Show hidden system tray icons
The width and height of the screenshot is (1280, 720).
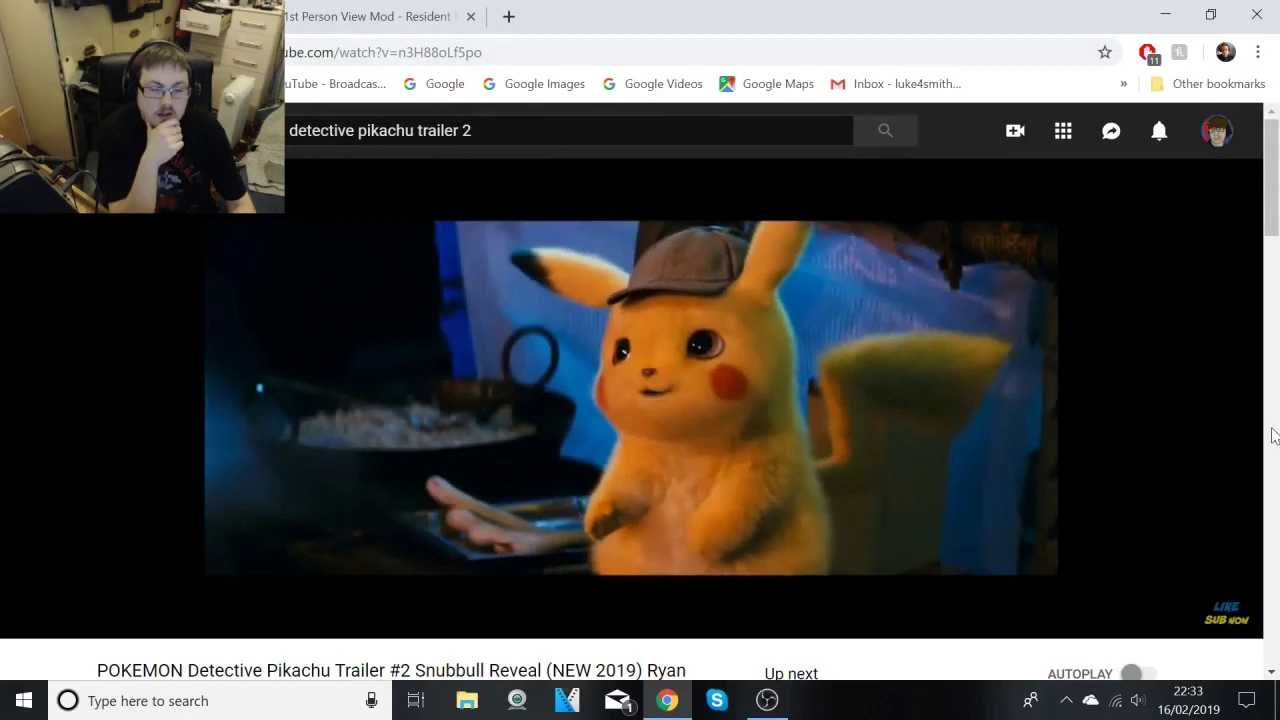[1066, 700]
